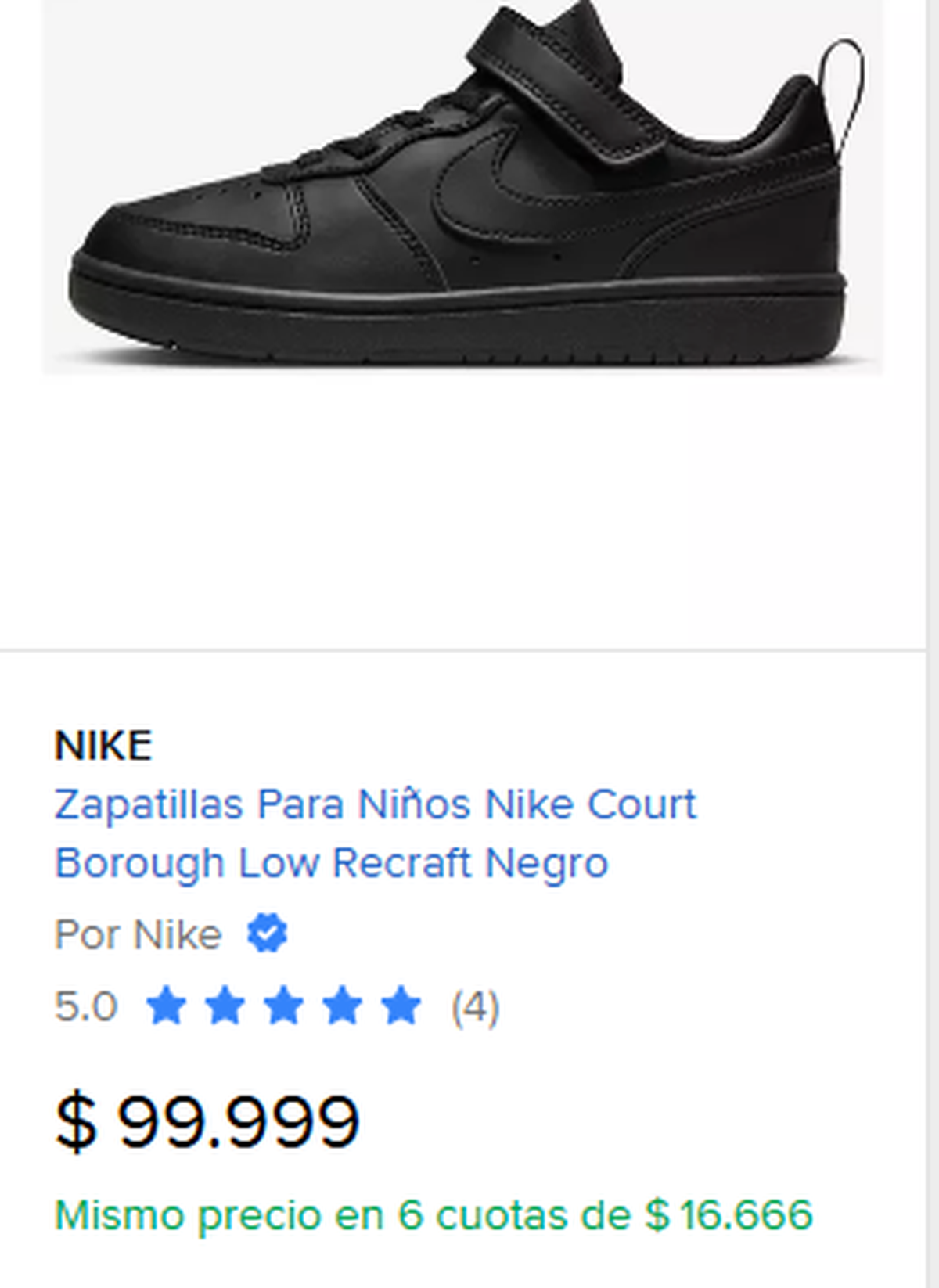The image size is (939, 1288).
Task: Open the (4) reviews count
Action: pos(475,1006)
